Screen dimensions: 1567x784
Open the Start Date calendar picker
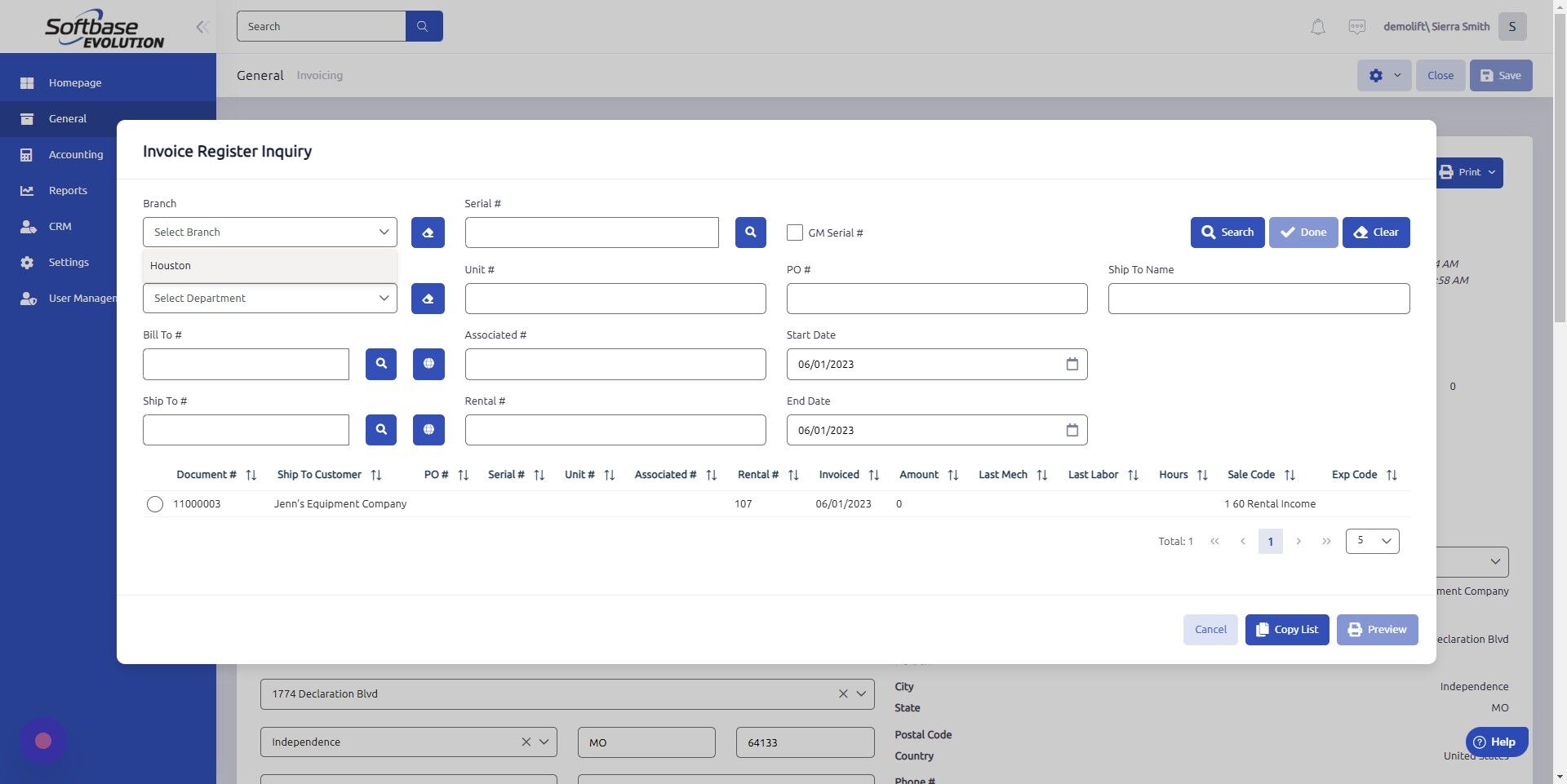click(x=1072, y=364)
